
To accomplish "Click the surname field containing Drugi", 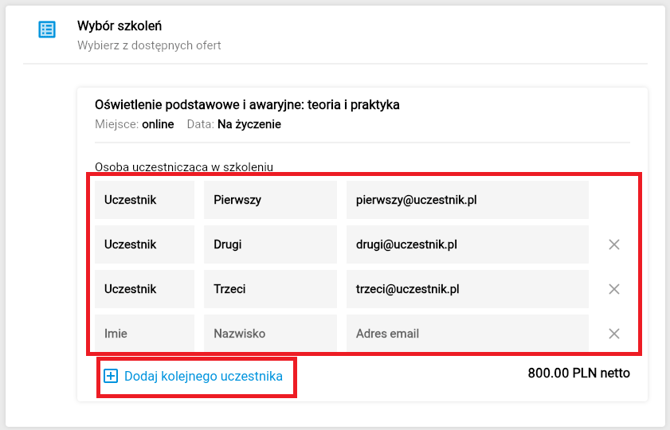I will (270, 244).
